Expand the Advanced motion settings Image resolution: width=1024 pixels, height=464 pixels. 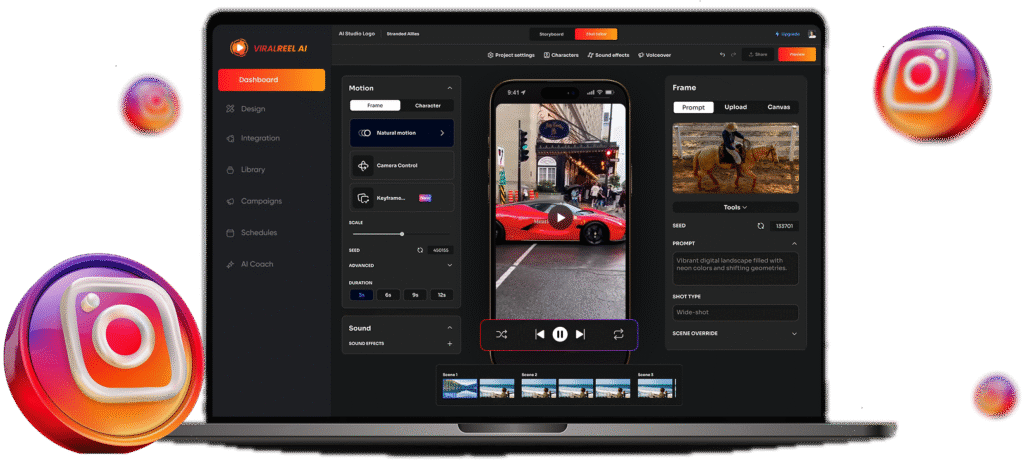449,266
